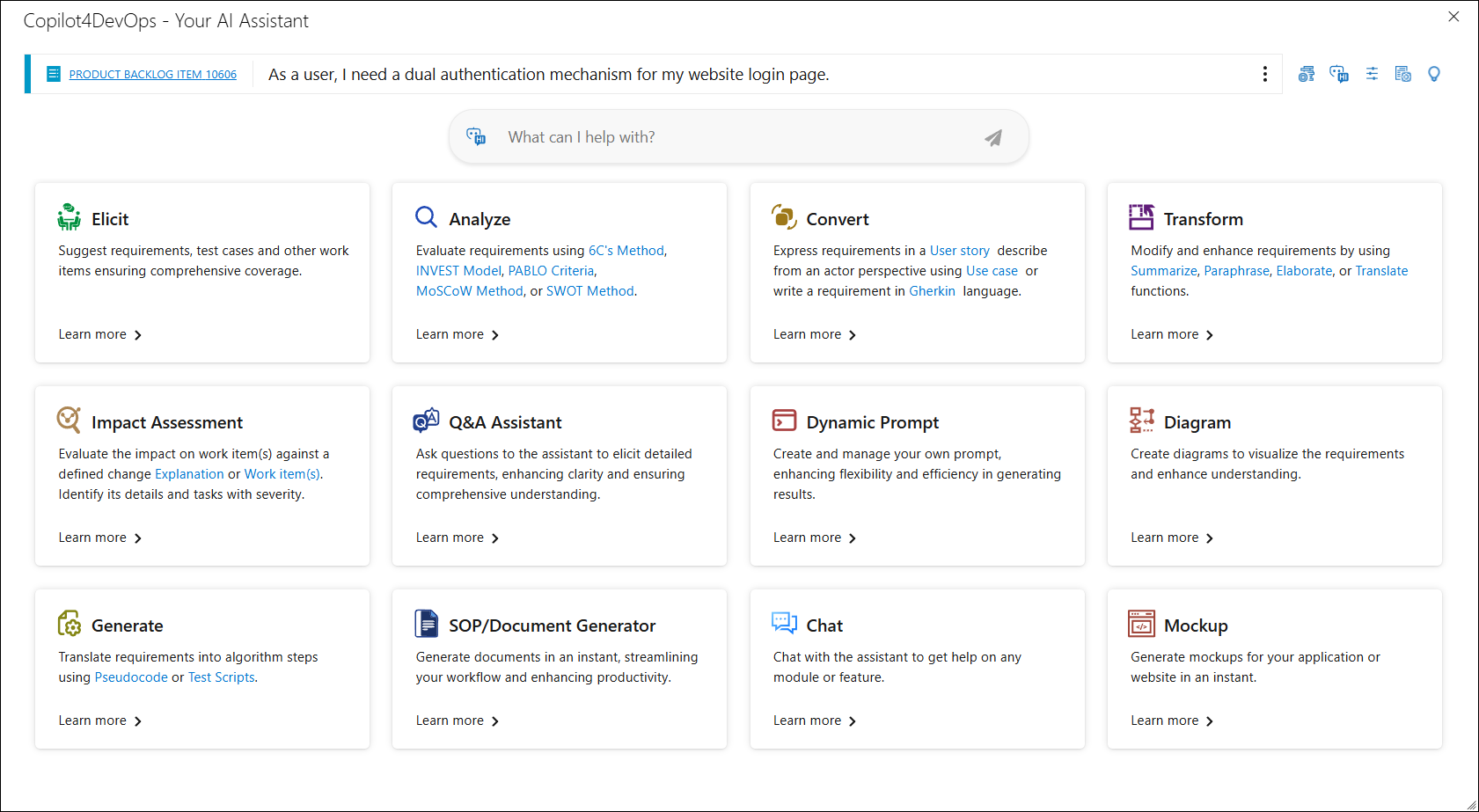
Task: Click the Elicit card title
Action: click(x=110, y=219)
